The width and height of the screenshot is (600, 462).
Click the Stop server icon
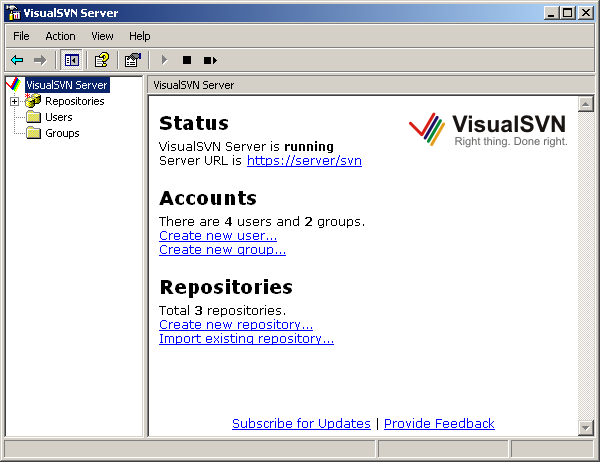click(187, 60)
